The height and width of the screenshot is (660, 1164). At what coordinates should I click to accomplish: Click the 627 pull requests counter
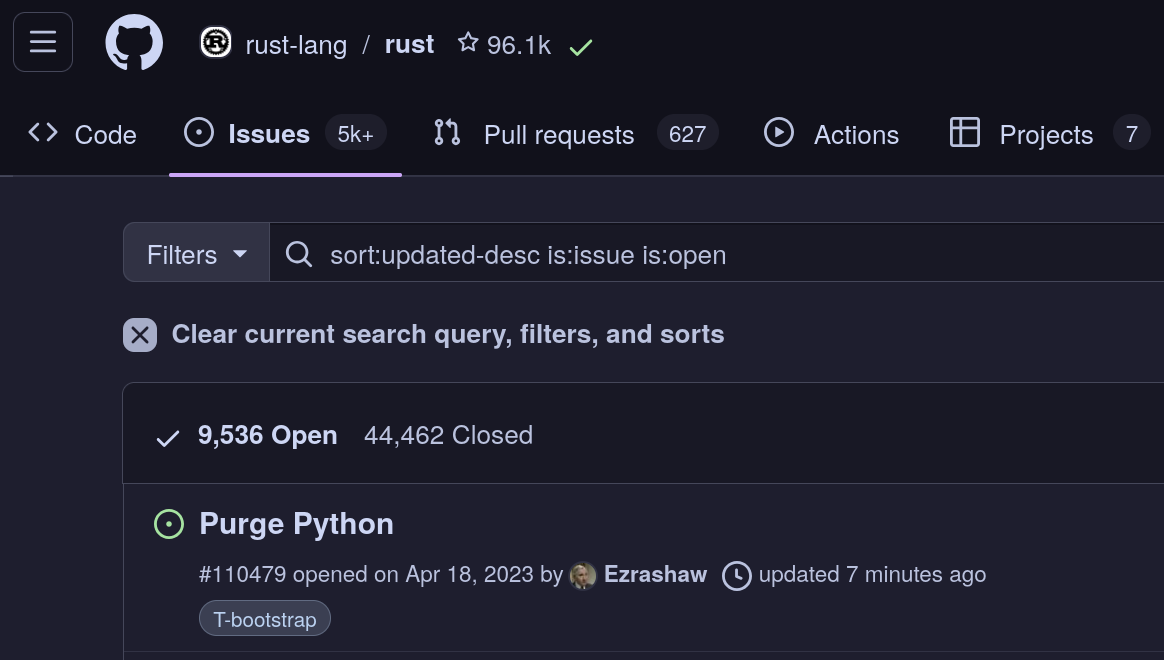click(x=687, y=134)
